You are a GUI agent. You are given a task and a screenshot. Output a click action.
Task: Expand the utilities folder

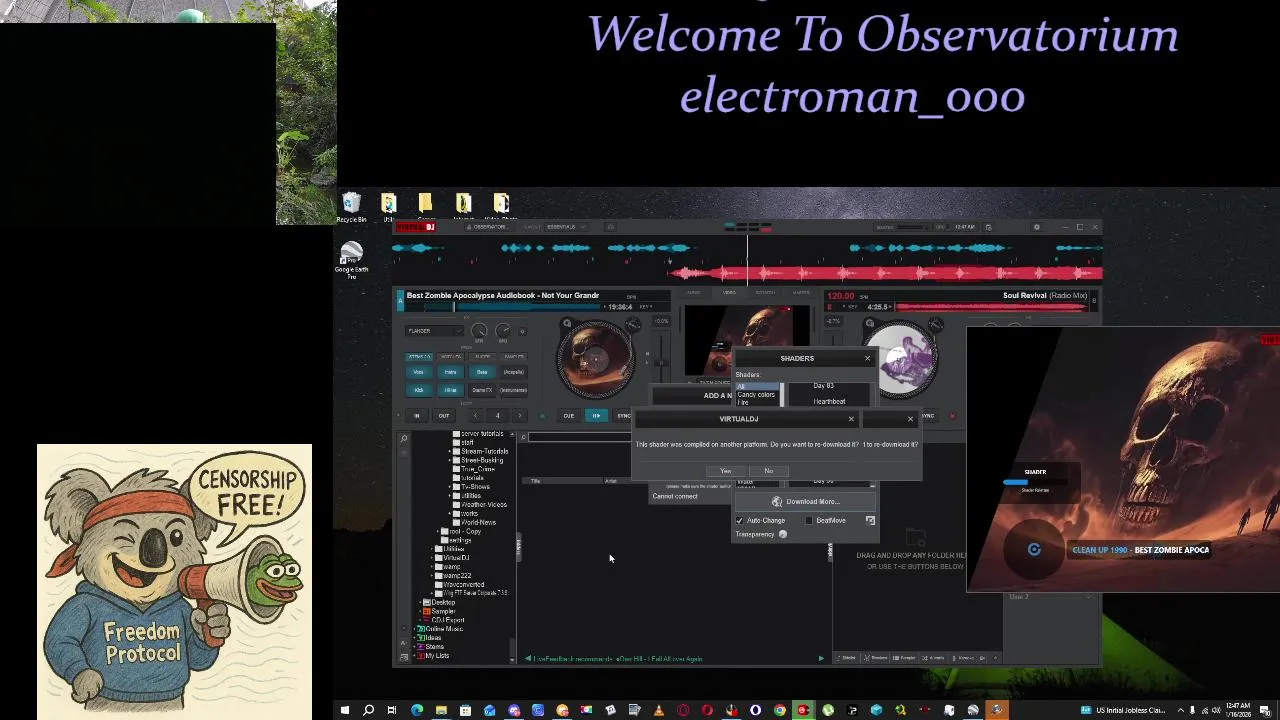pos(451,496)
